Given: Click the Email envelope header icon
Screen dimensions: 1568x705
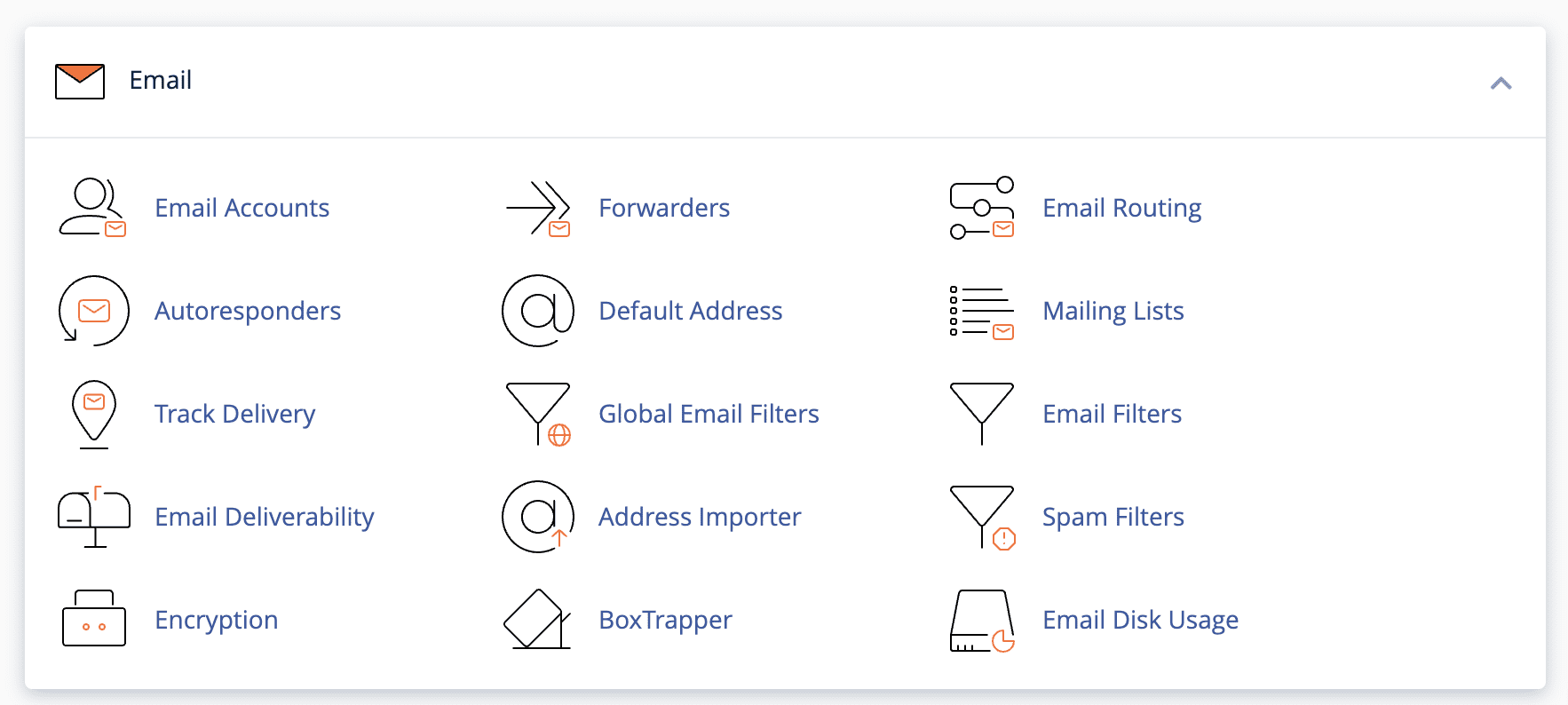Looking at the screenshot, I should [x=80, y=81].
